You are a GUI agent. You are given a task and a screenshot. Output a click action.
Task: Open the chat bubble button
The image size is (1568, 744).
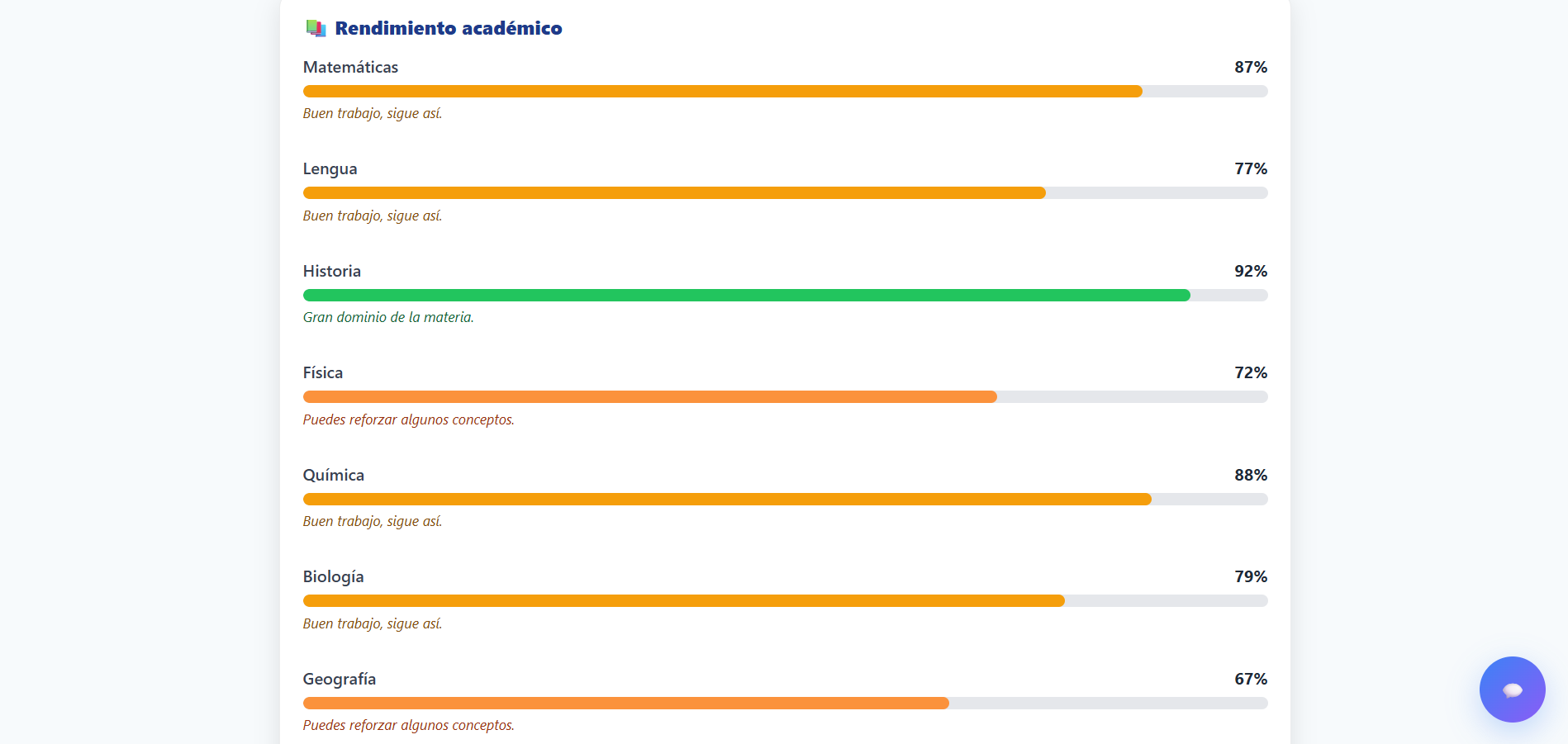click(x=1512, y=690)
